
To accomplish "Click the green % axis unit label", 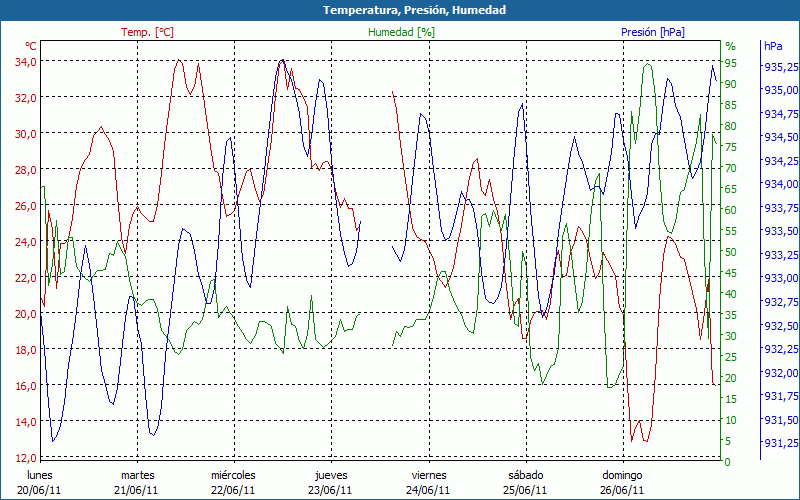I will (730, 46).
